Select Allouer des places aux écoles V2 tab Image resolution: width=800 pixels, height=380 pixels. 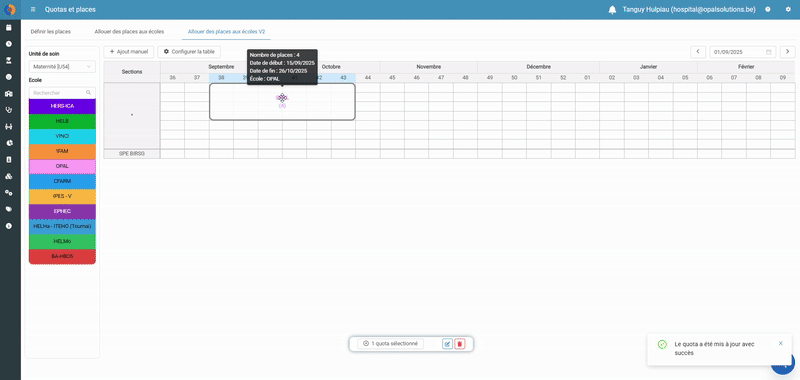click(226, 32)
